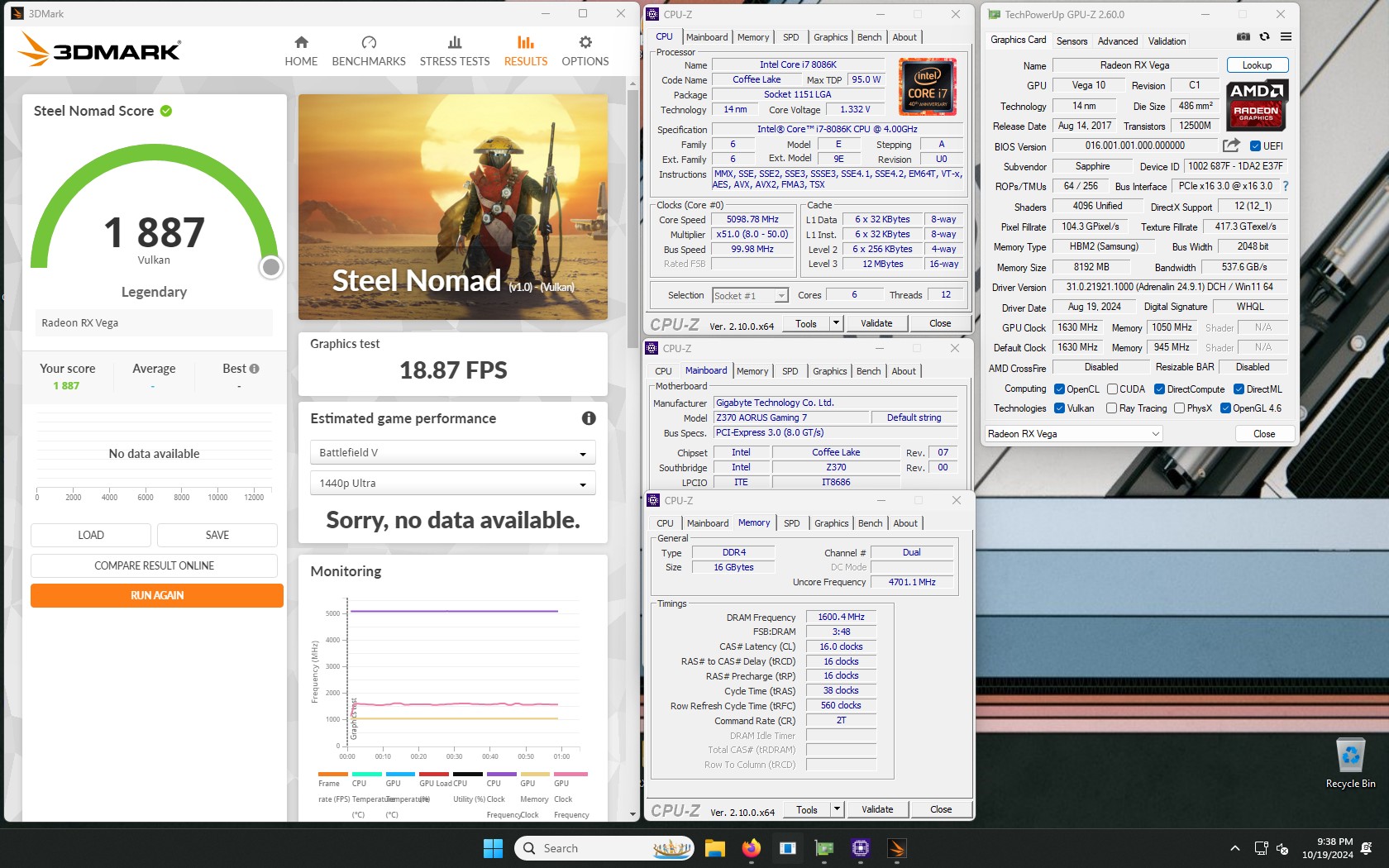Open Mainboard tab in top CPU-Z window
The width and height of the screenshot is (1389, 868).
click(x=707, y=37)
